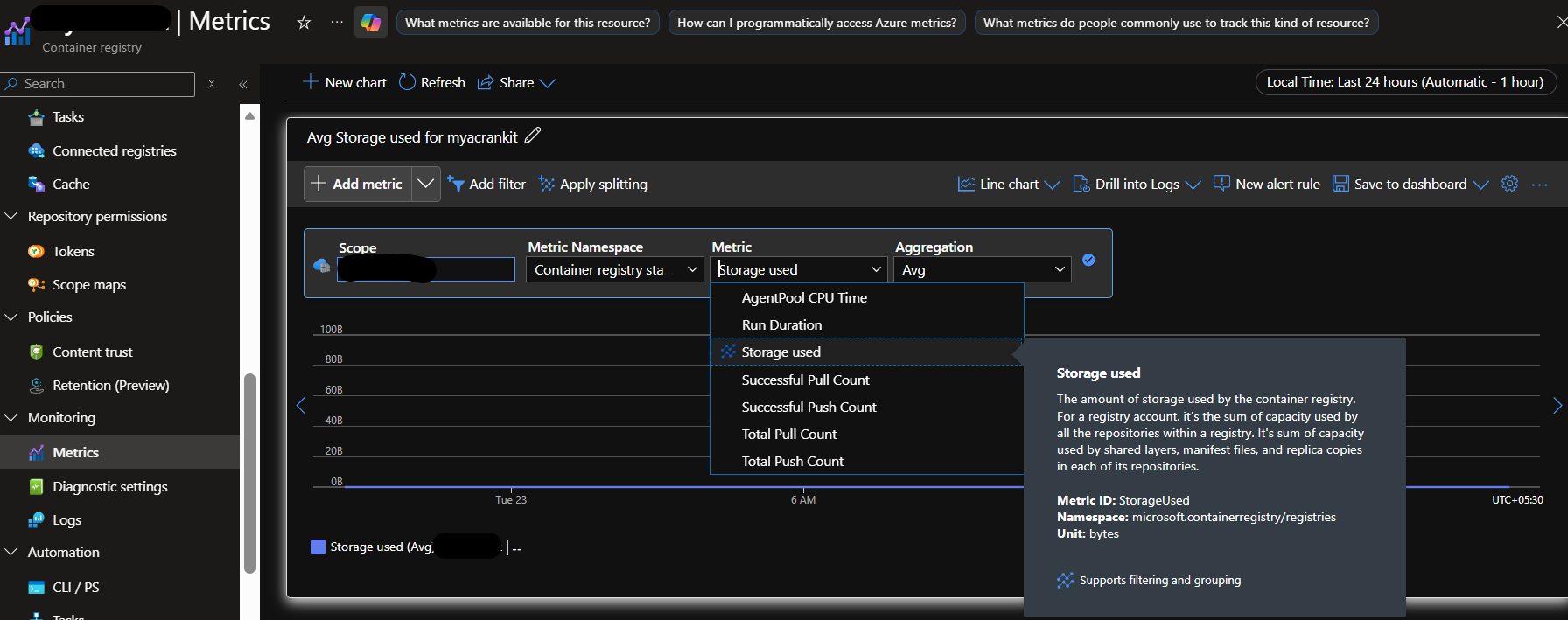Click the blue metric confirmation checkmark
Viewport: 1568px width, 620px height.
click(1088, 260)
